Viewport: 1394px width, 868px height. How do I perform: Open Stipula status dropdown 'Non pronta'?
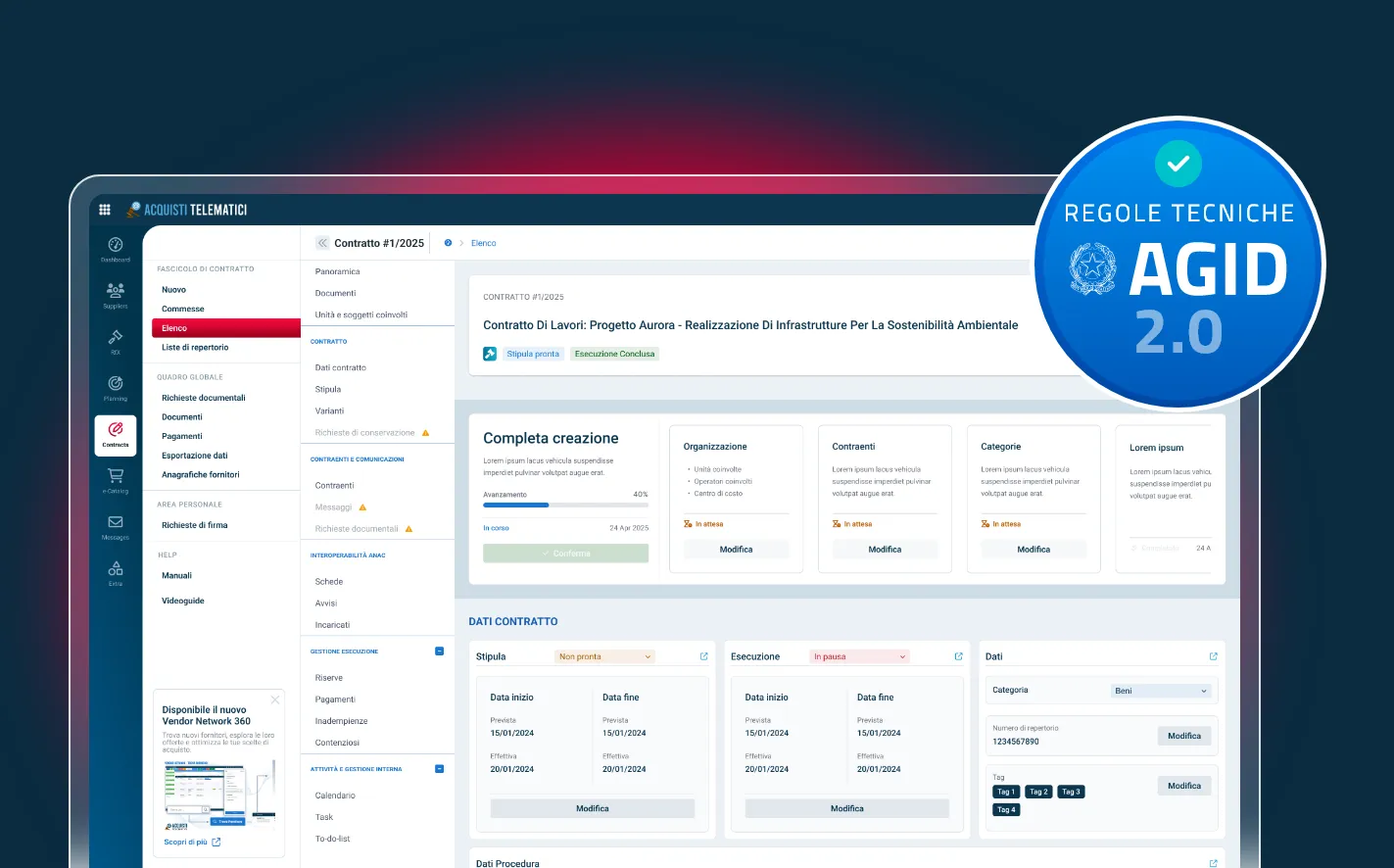[604, 656]
